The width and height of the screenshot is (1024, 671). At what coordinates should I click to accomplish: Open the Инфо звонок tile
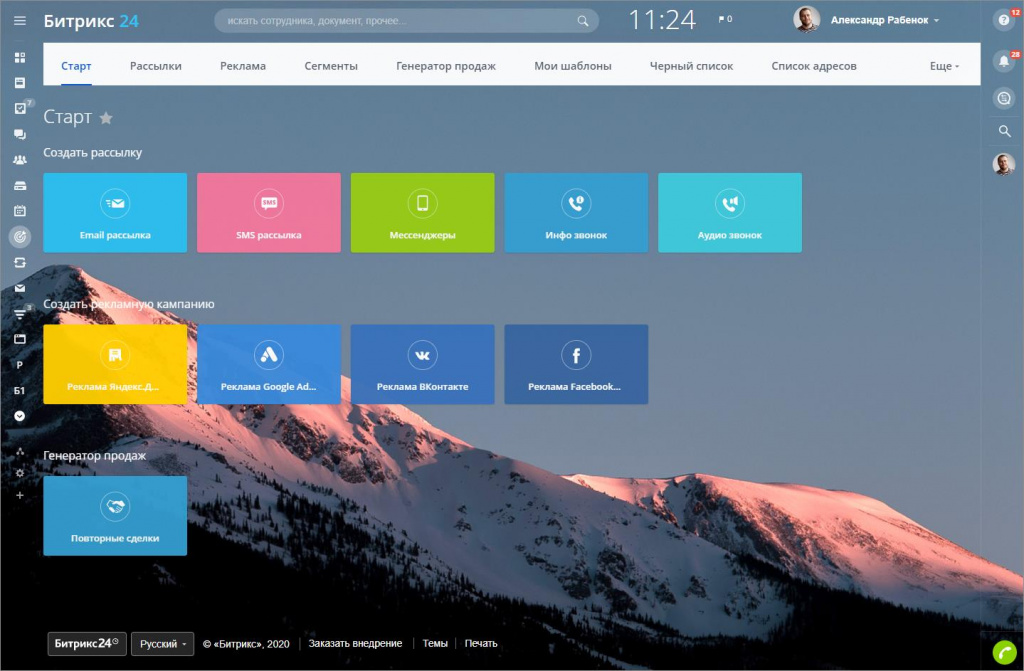coord(576,212)
